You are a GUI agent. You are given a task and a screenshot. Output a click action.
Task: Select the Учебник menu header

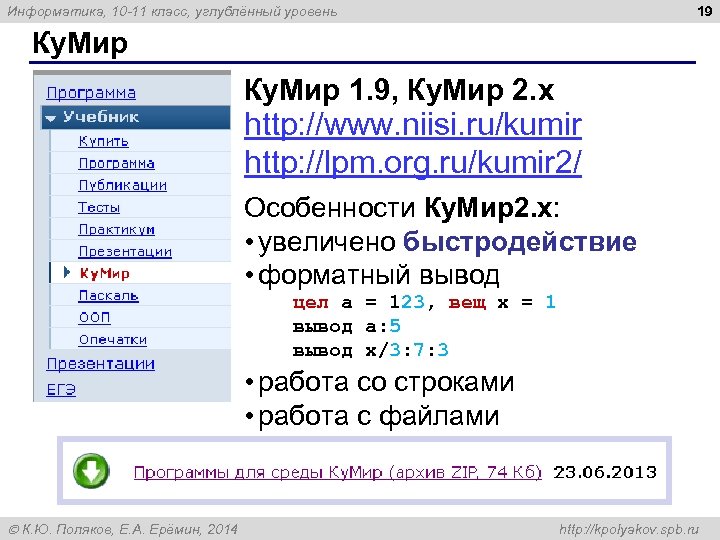(x=136, y=117)
